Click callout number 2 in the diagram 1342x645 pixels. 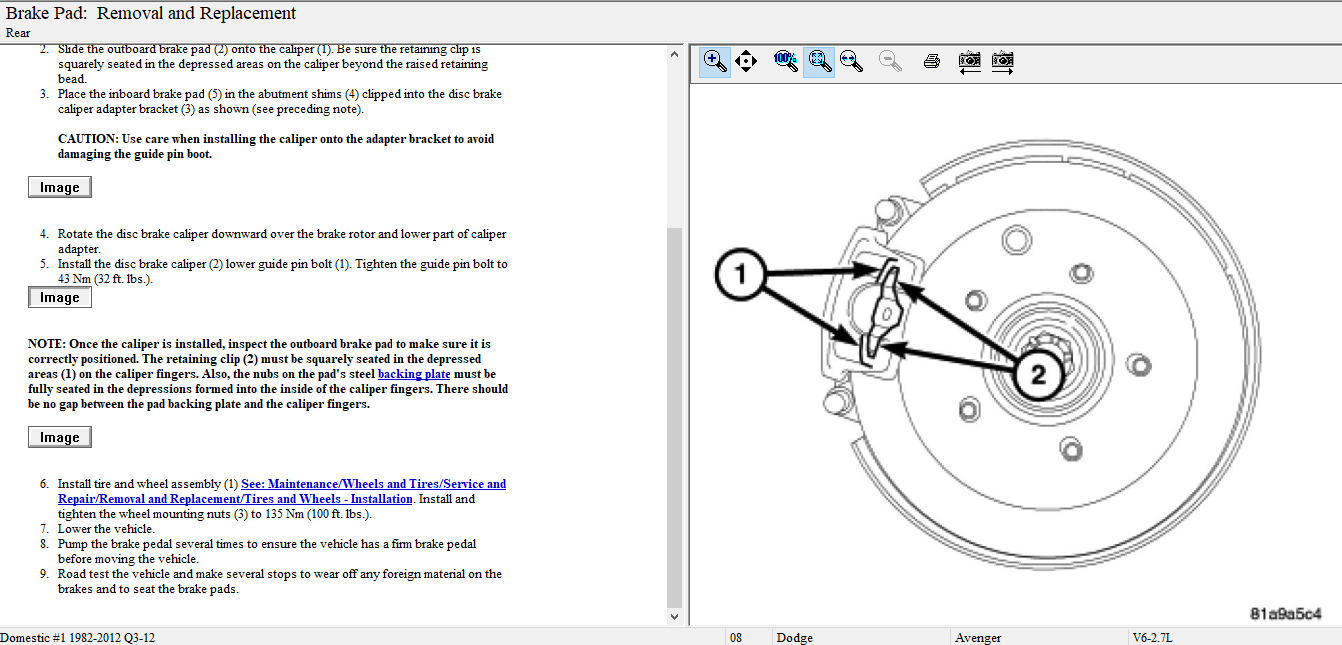point(1039,375)
